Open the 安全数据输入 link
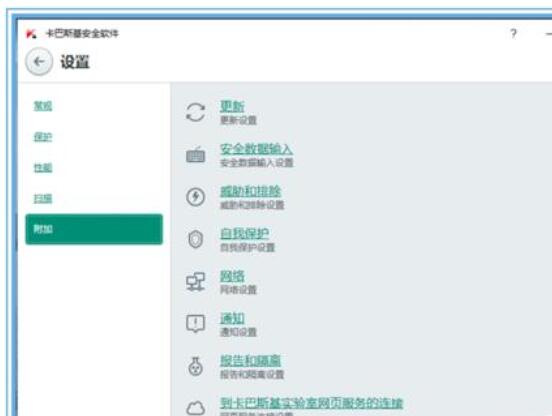552x416 pixels. (256, 149)
